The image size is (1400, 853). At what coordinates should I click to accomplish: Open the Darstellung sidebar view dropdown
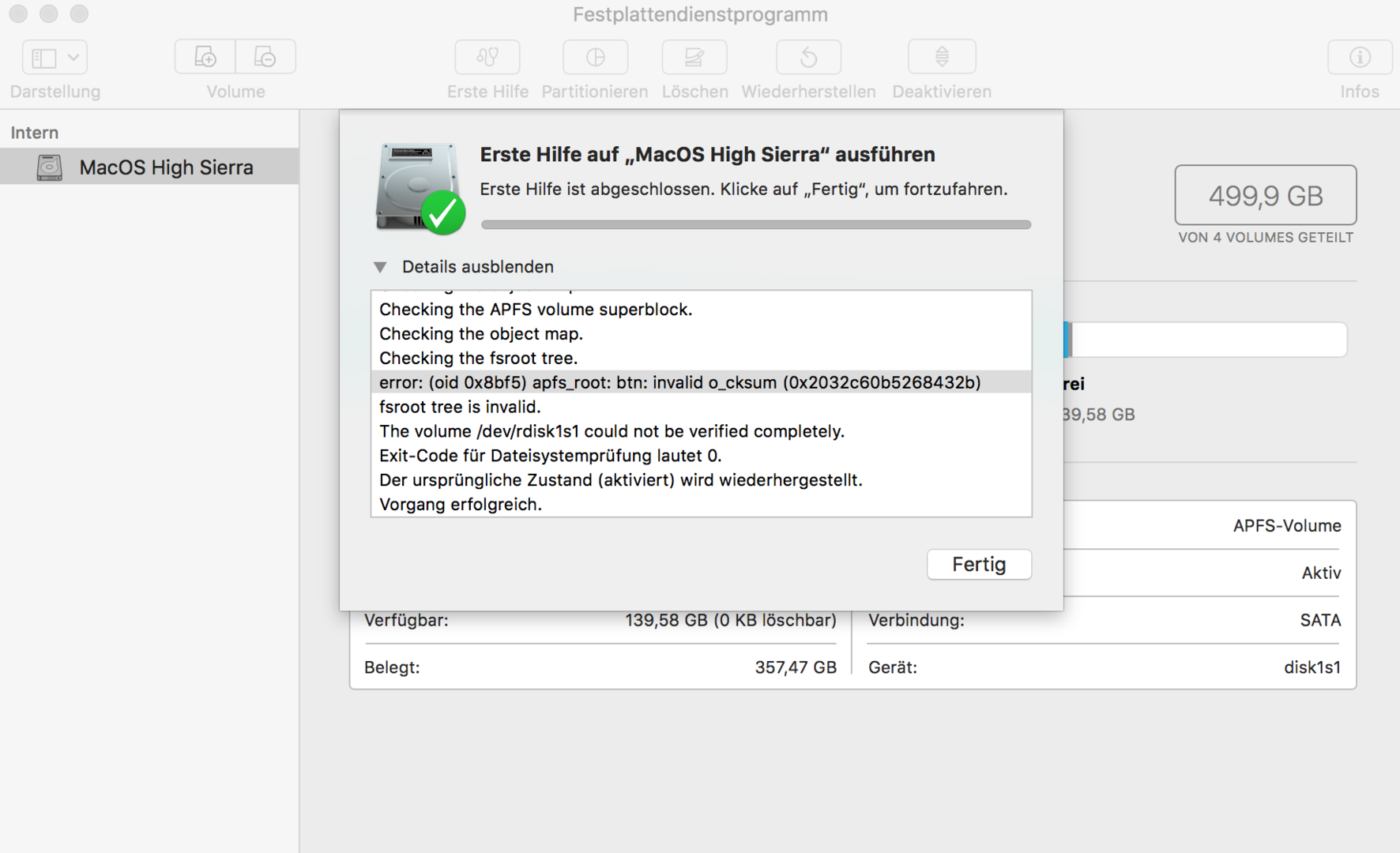tap(55, 57)
